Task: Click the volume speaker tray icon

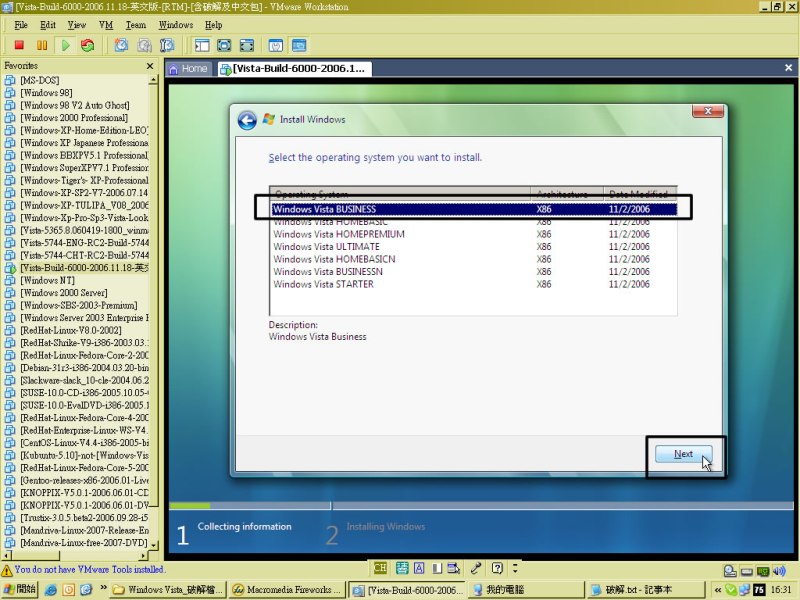Action: tap(779, 571)
